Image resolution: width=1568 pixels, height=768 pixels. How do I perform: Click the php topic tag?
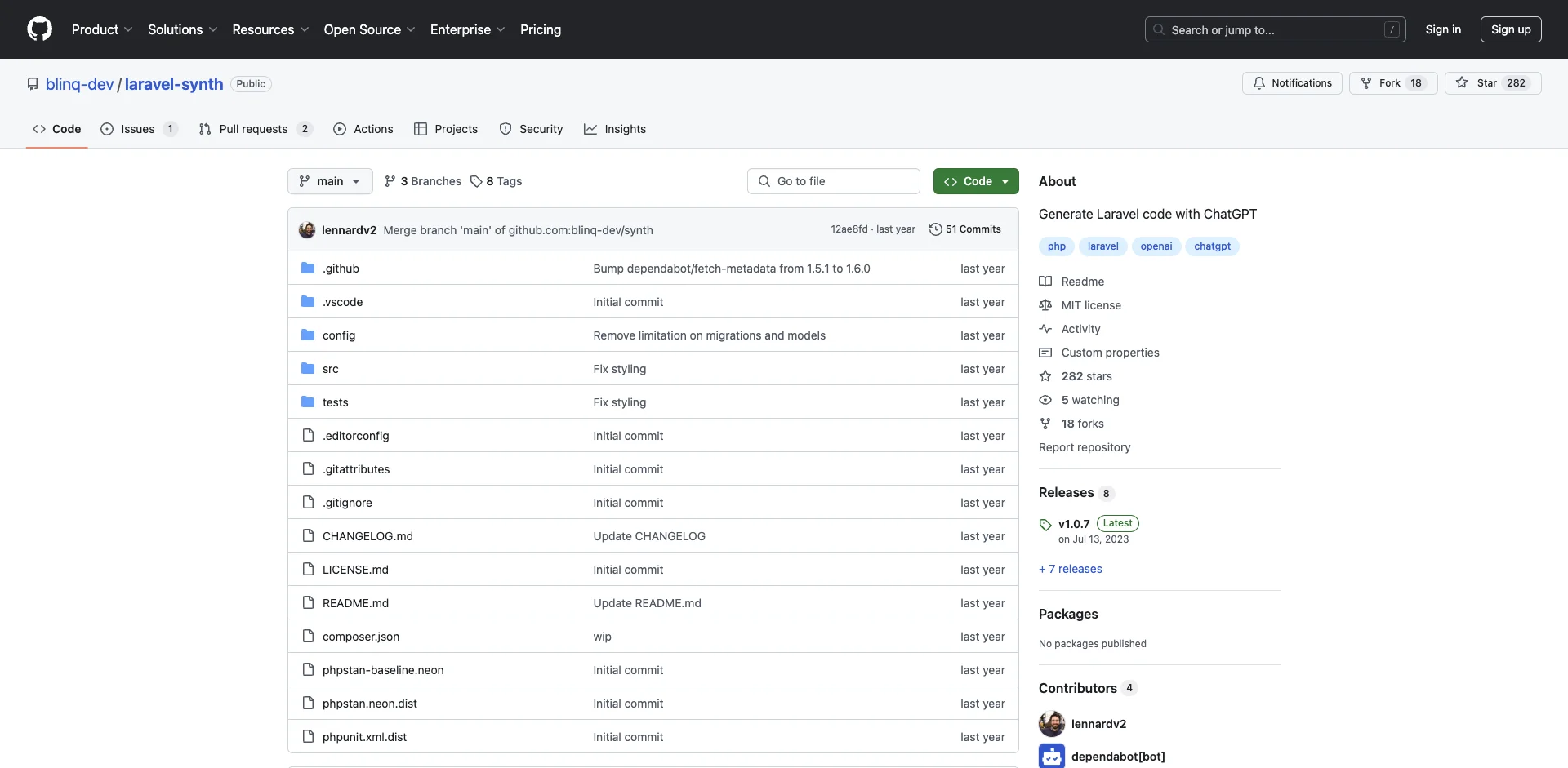(x=1057, y=246)
